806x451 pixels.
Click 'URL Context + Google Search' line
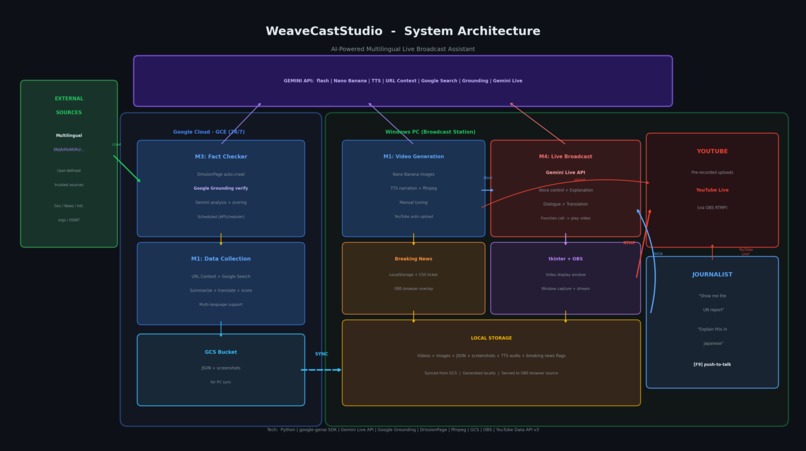pos(221,276)
